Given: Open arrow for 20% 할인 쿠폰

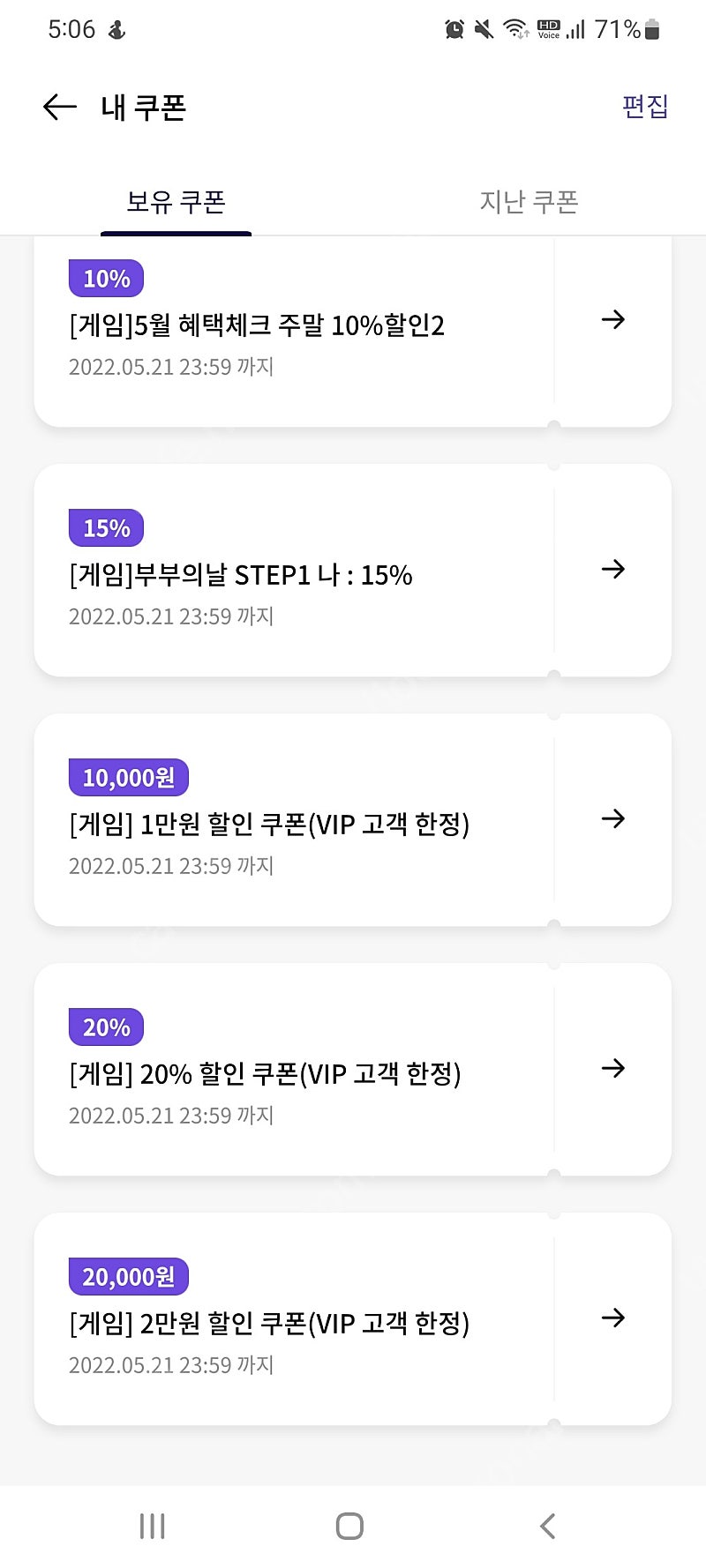Looking at the screenshot, I should 612,1068.
